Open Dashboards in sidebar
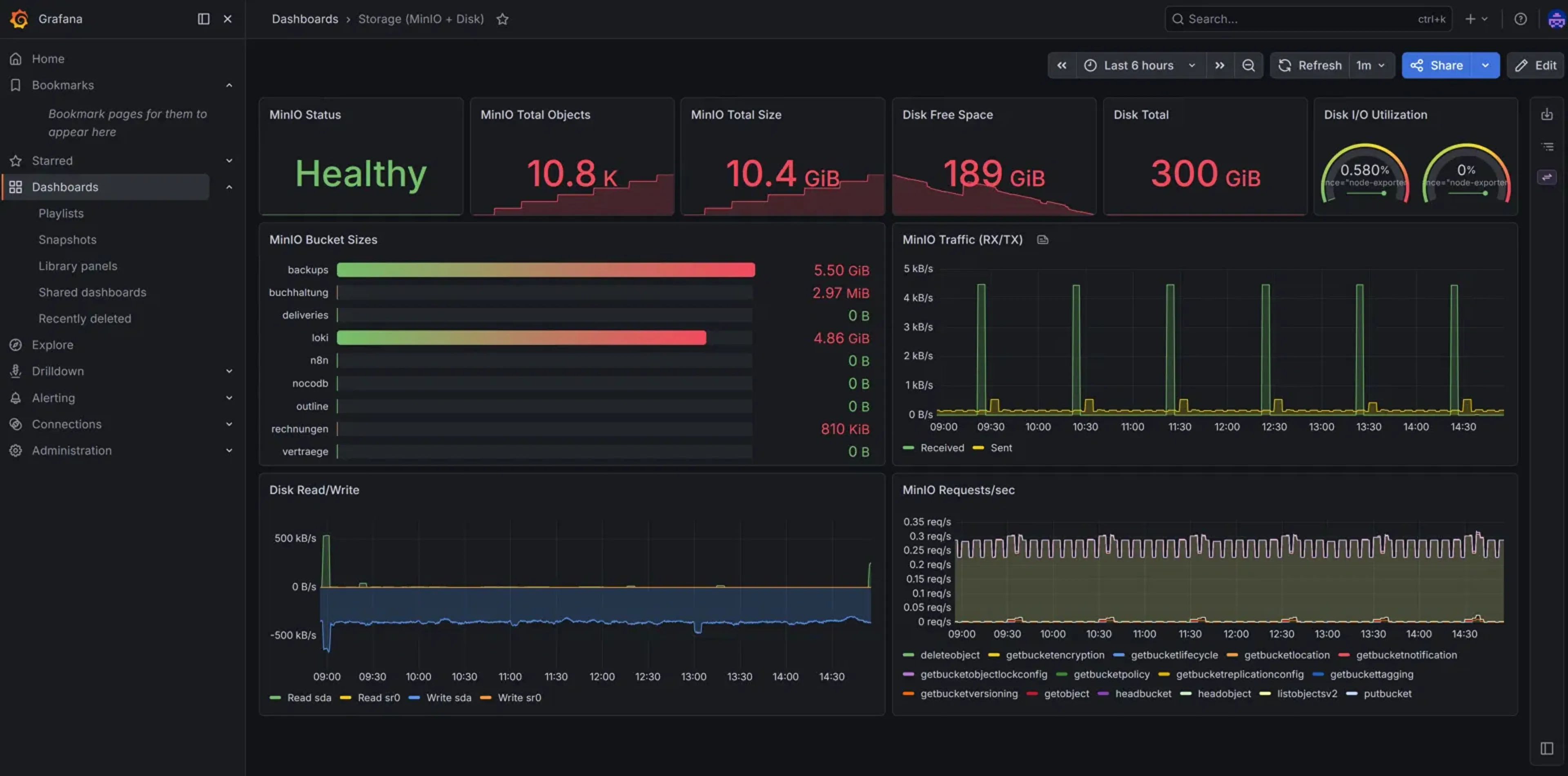 [x=65, y=187]
